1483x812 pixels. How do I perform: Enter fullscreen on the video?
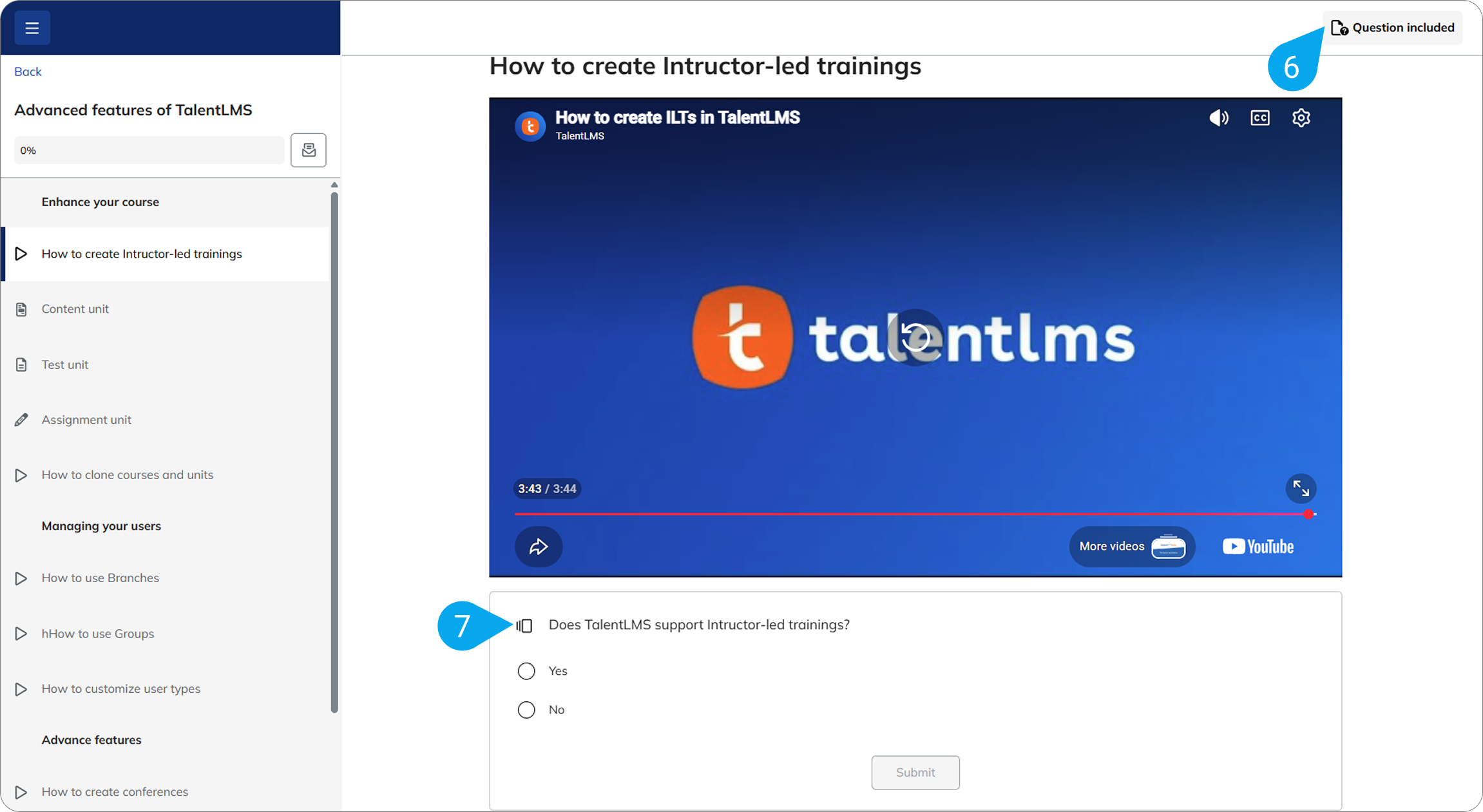pos(1301,489)
